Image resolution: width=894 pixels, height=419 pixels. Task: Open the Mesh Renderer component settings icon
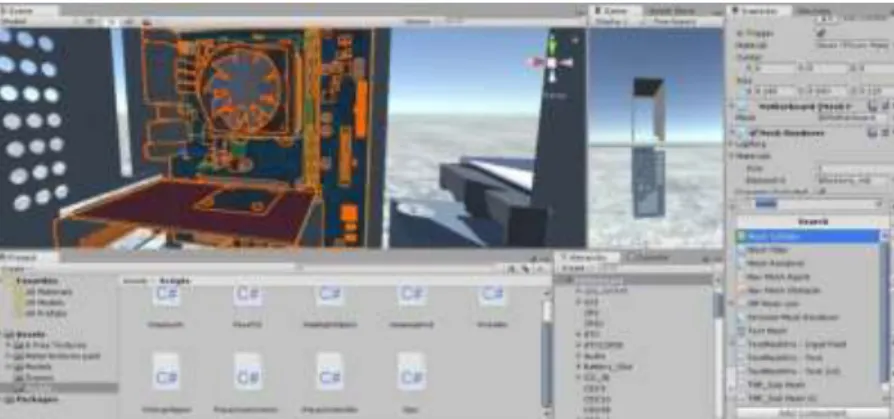tap(885, 132)
